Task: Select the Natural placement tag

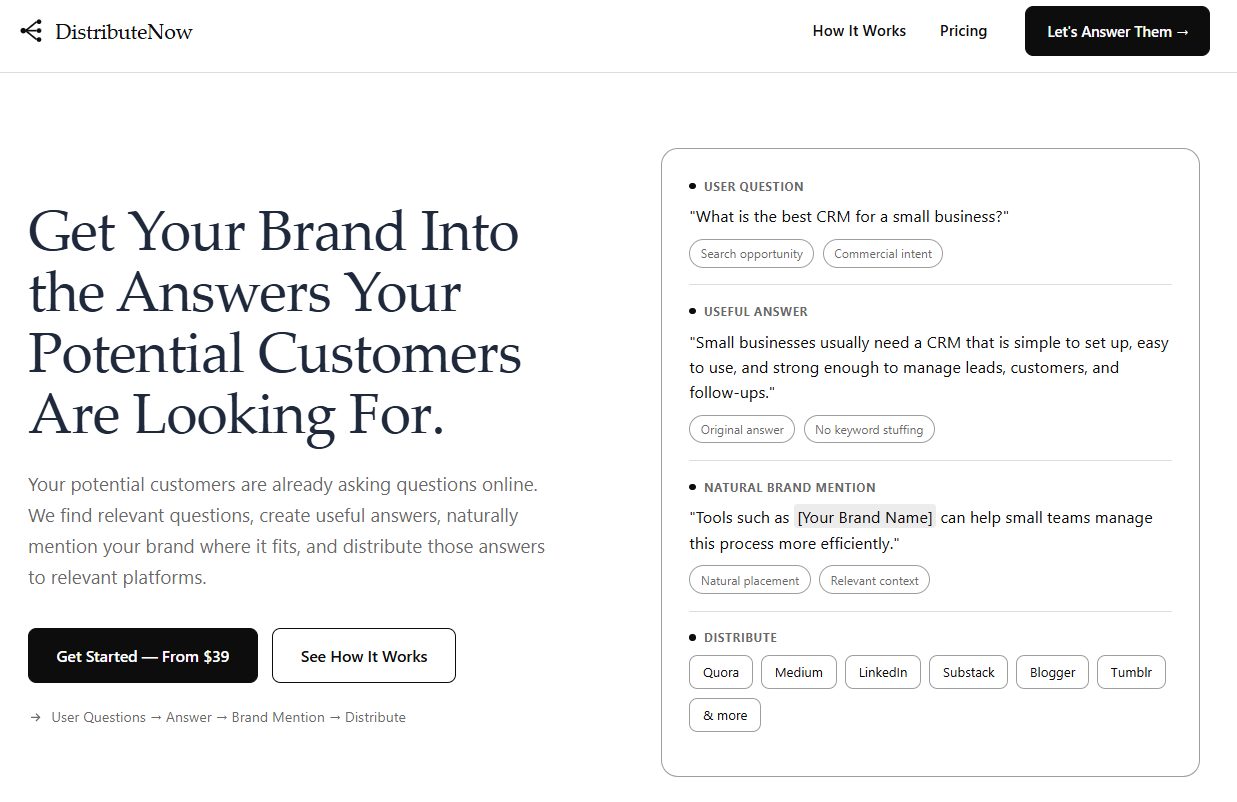Action: point(750,580)
